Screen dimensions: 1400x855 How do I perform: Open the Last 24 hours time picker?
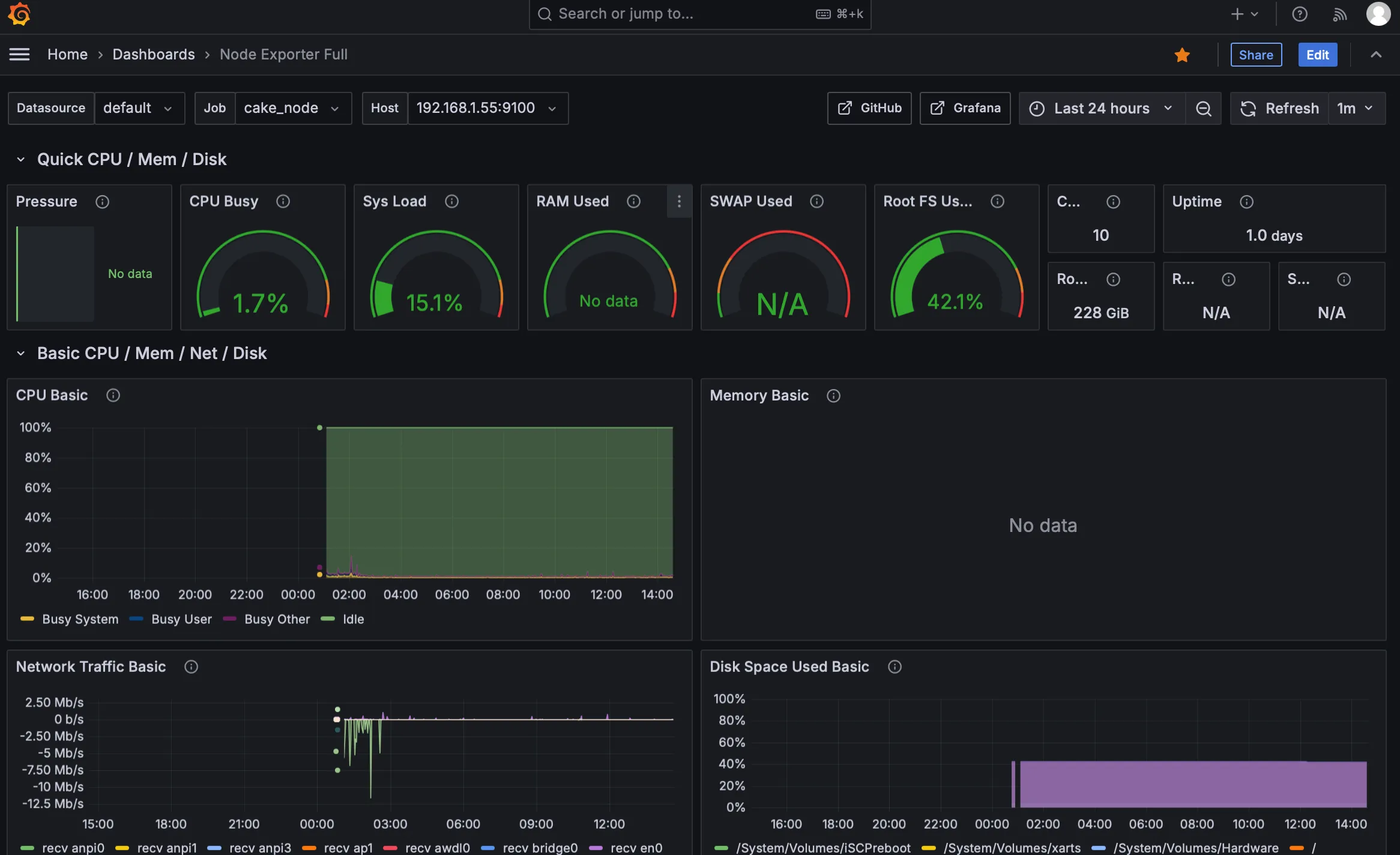click(1102, 108)
